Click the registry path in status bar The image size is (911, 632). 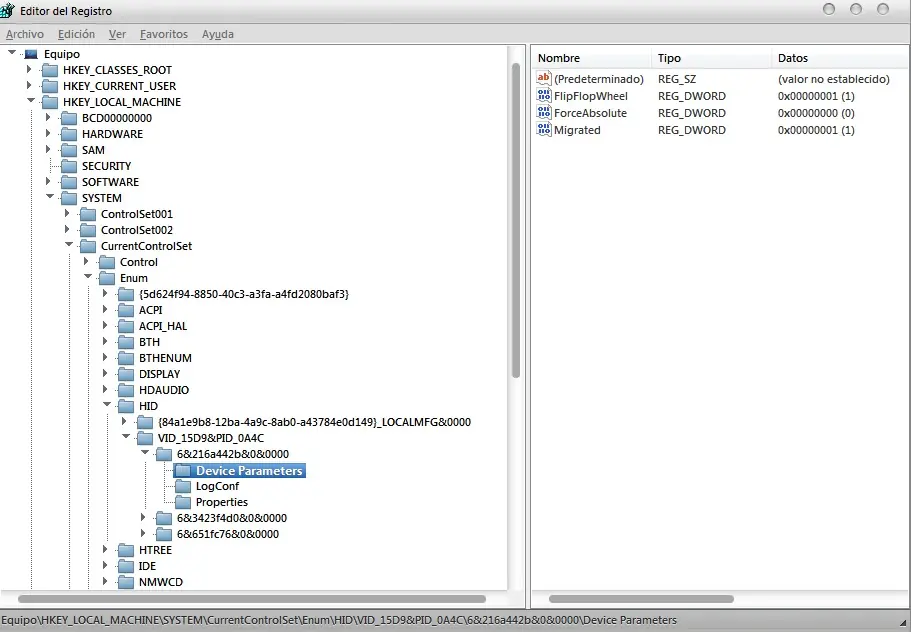coord(339,620)
